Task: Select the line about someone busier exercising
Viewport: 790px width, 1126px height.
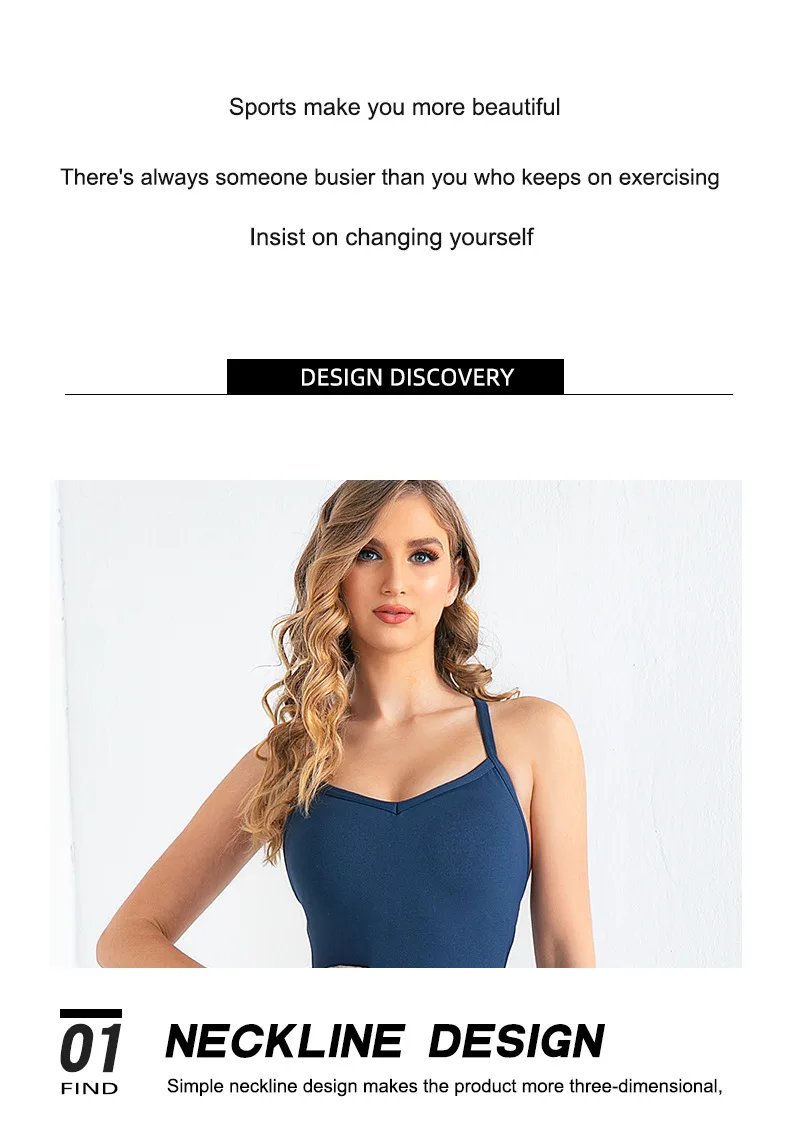Action: point(390,177)
